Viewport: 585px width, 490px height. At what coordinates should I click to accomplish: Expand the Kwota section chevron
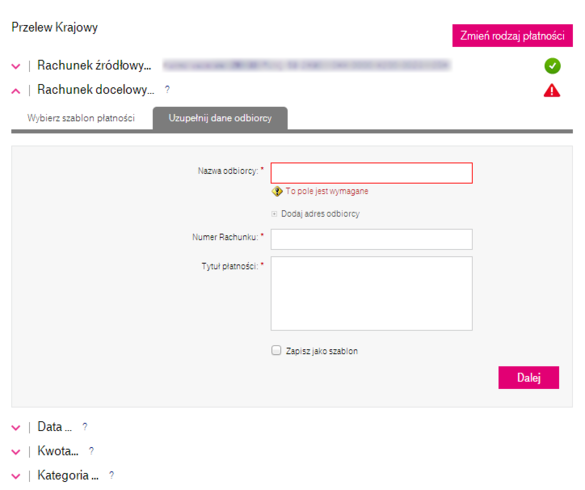point(16,452)
